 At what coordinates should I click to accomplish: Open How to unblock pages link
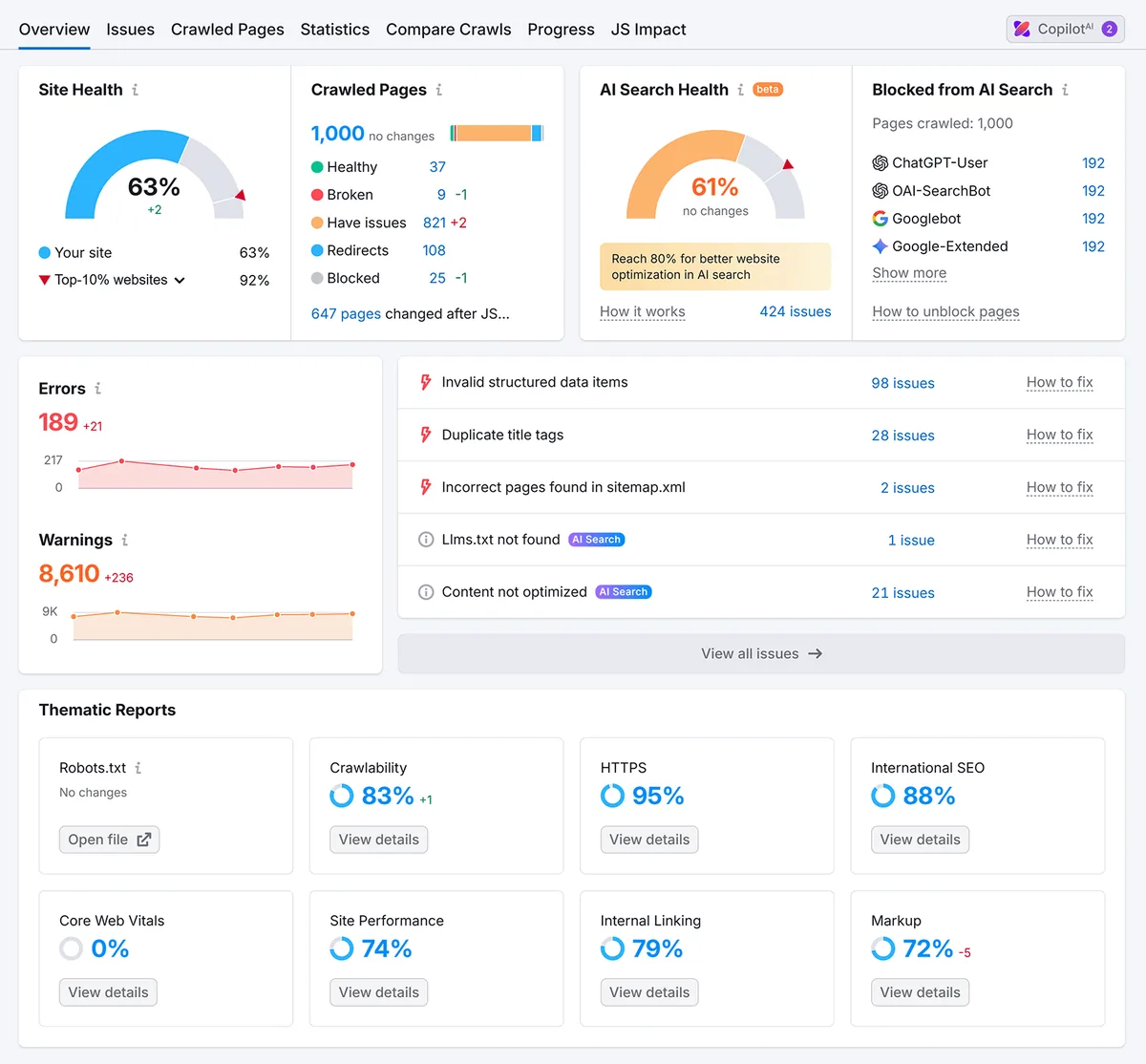pyautogui.click(x=945, y=311)
